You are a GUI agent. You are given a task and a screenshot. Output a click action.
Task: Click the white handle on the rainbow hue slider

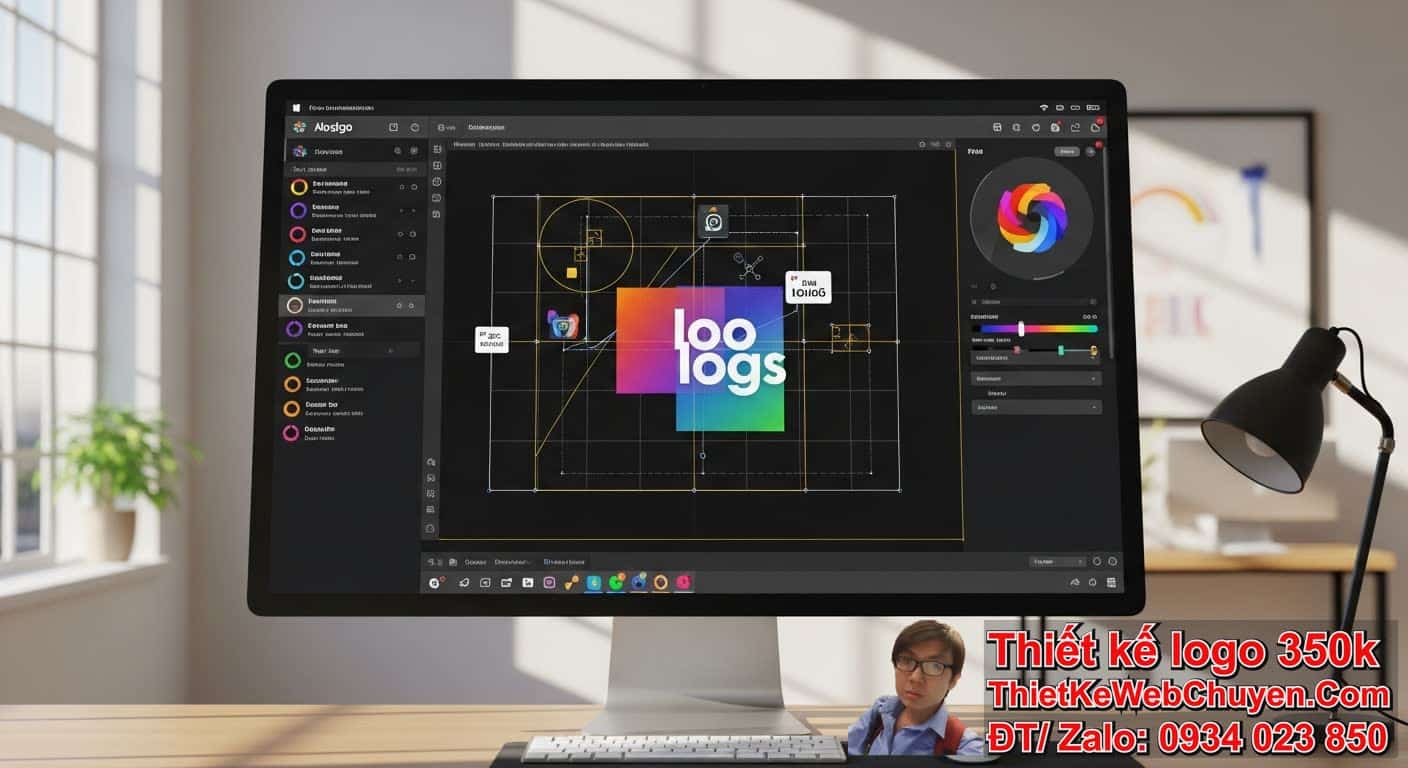(x=1021, y=328)
